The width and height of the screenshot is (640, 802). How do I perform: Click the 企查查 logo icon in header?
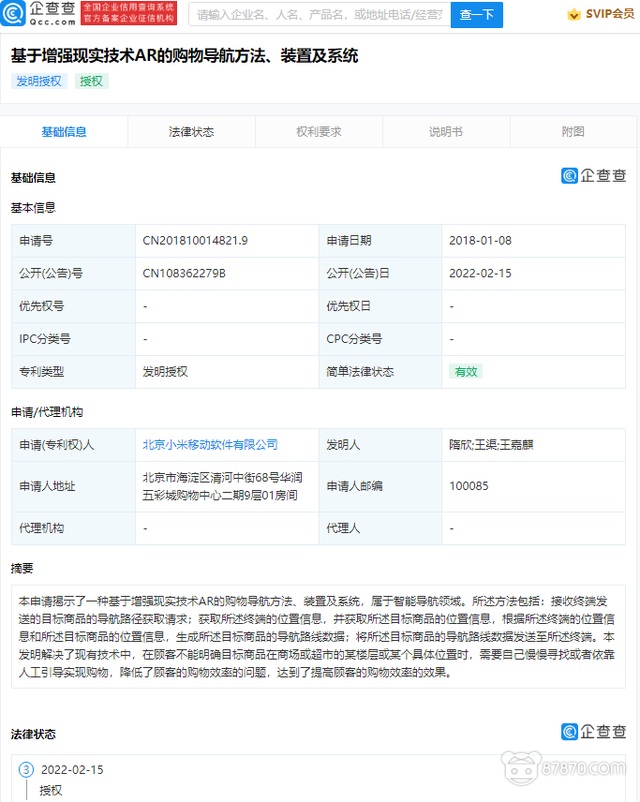tap(13, 14)
